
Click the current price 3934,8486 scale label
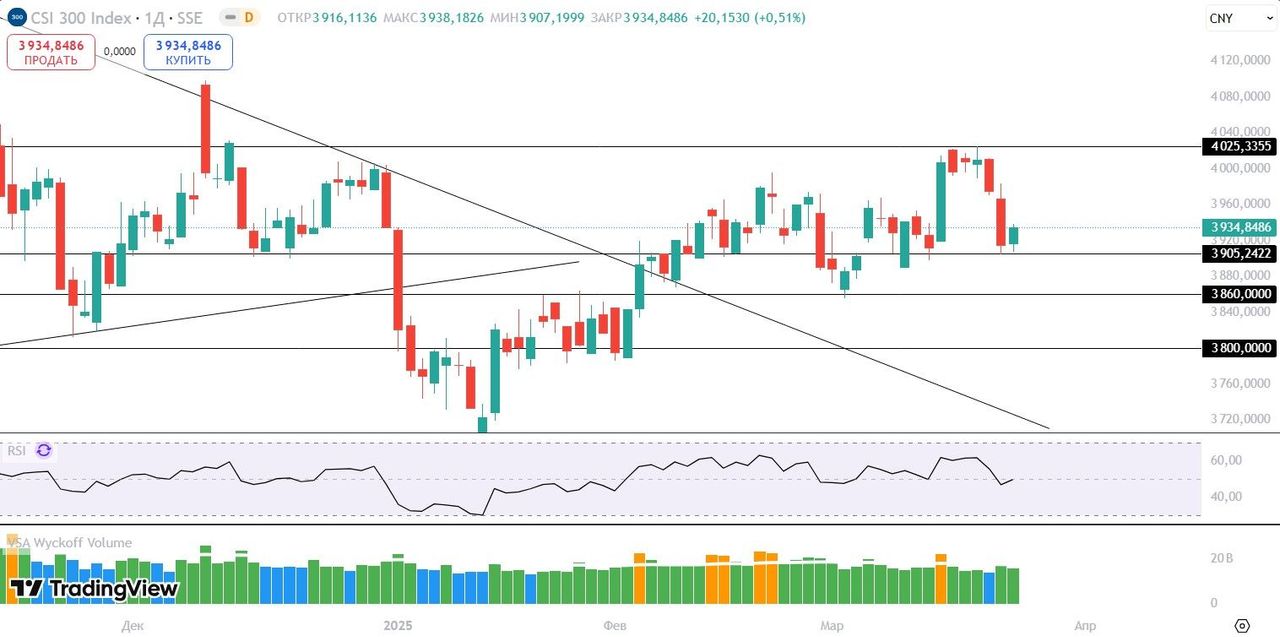pos(1240,227)
